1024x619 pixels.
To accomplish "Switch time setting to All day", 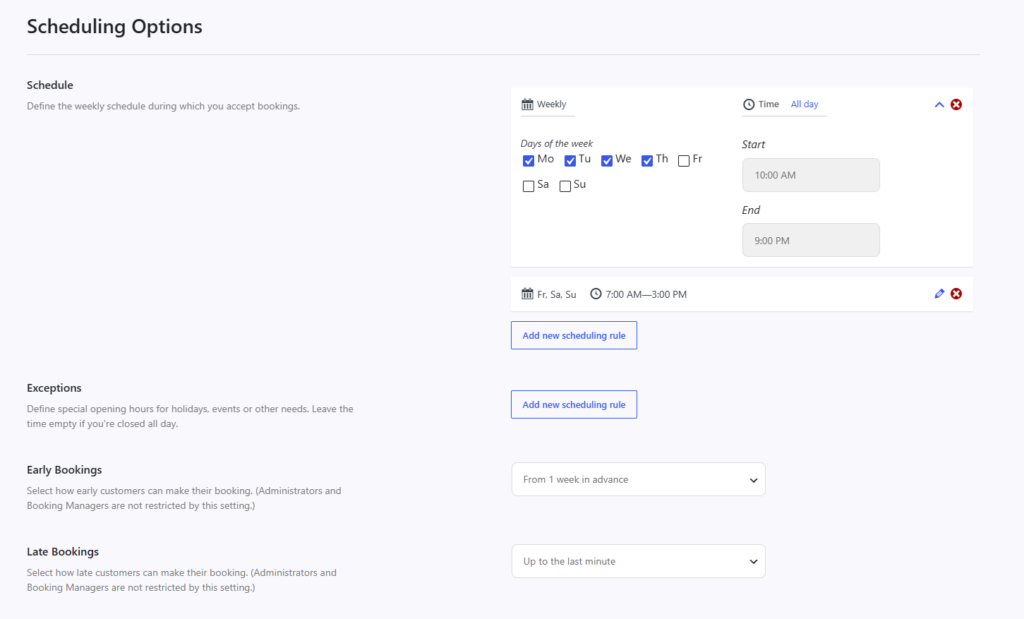I will (x=804, y=104).
